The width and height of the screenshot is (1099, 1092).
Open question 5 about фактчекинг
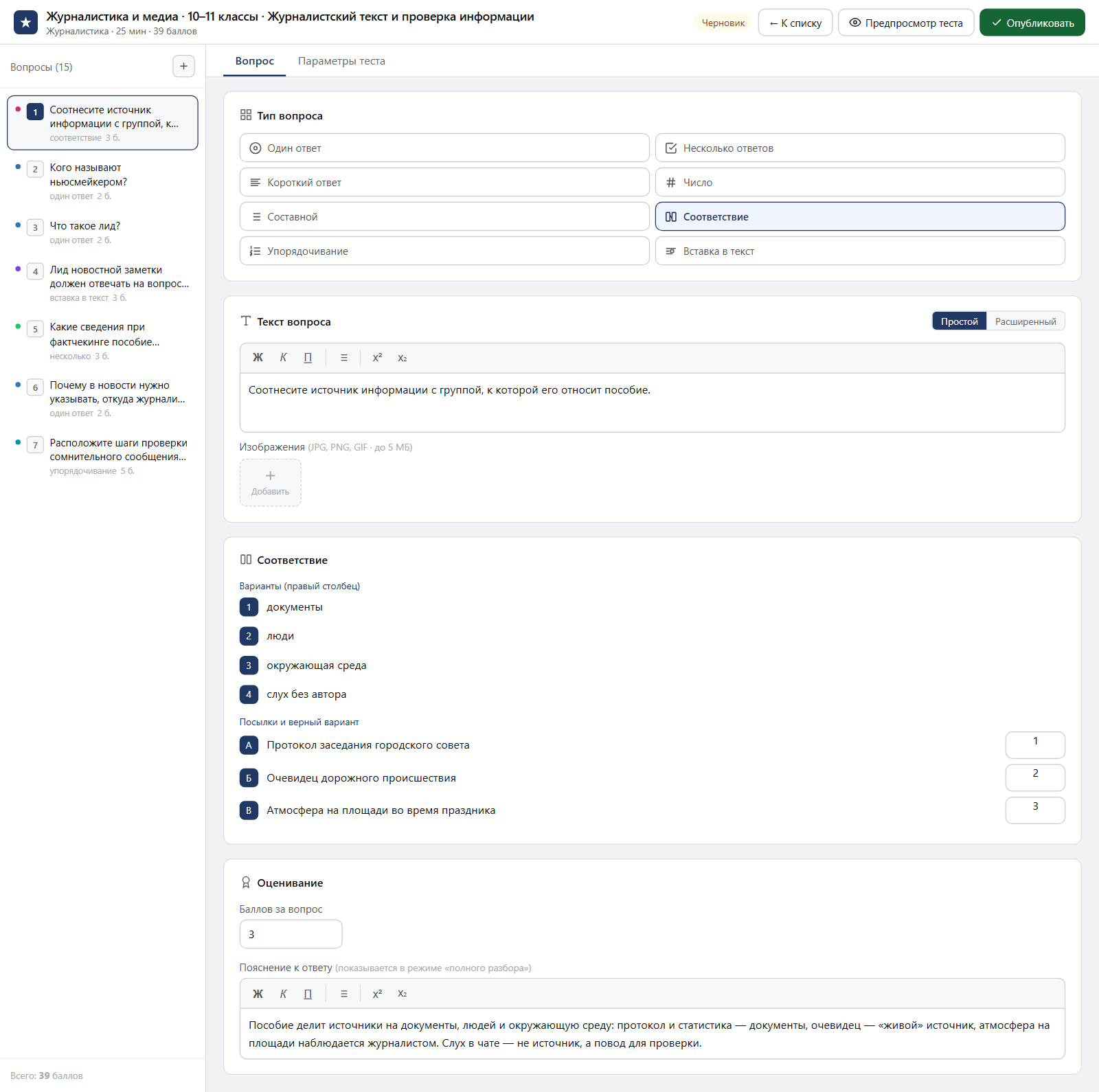click(102, 341)
